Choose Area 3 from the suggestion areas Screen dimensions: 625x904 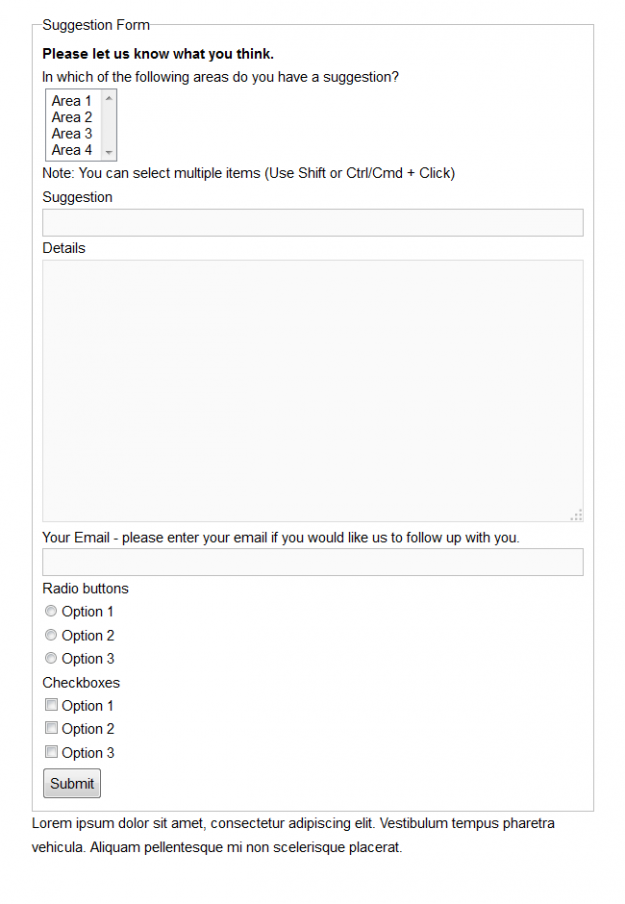72,134
